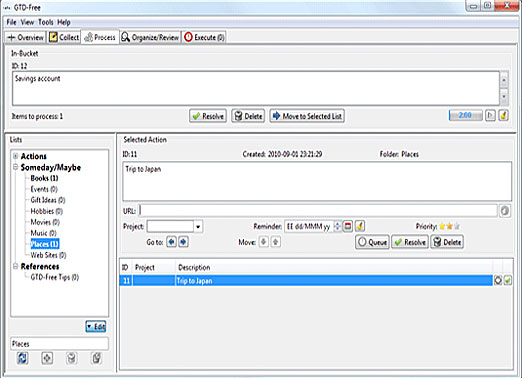The height and width of the screenshot is (378, 522).
Task: Open the Help menu
Action: pos(64,22)
